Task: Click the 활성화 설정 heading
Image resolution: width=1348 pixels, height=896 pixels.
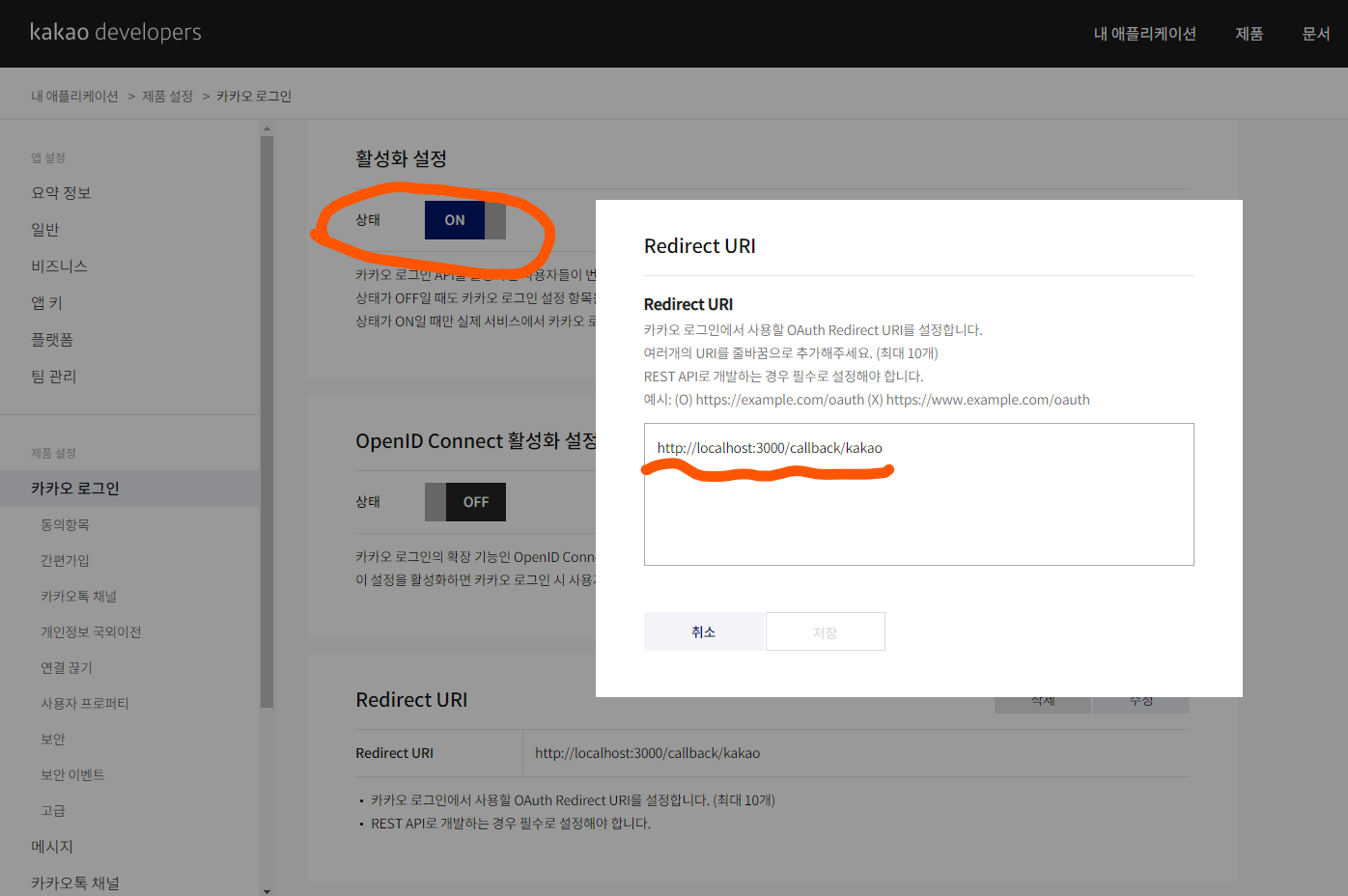Action: click(x=401, y=159)
